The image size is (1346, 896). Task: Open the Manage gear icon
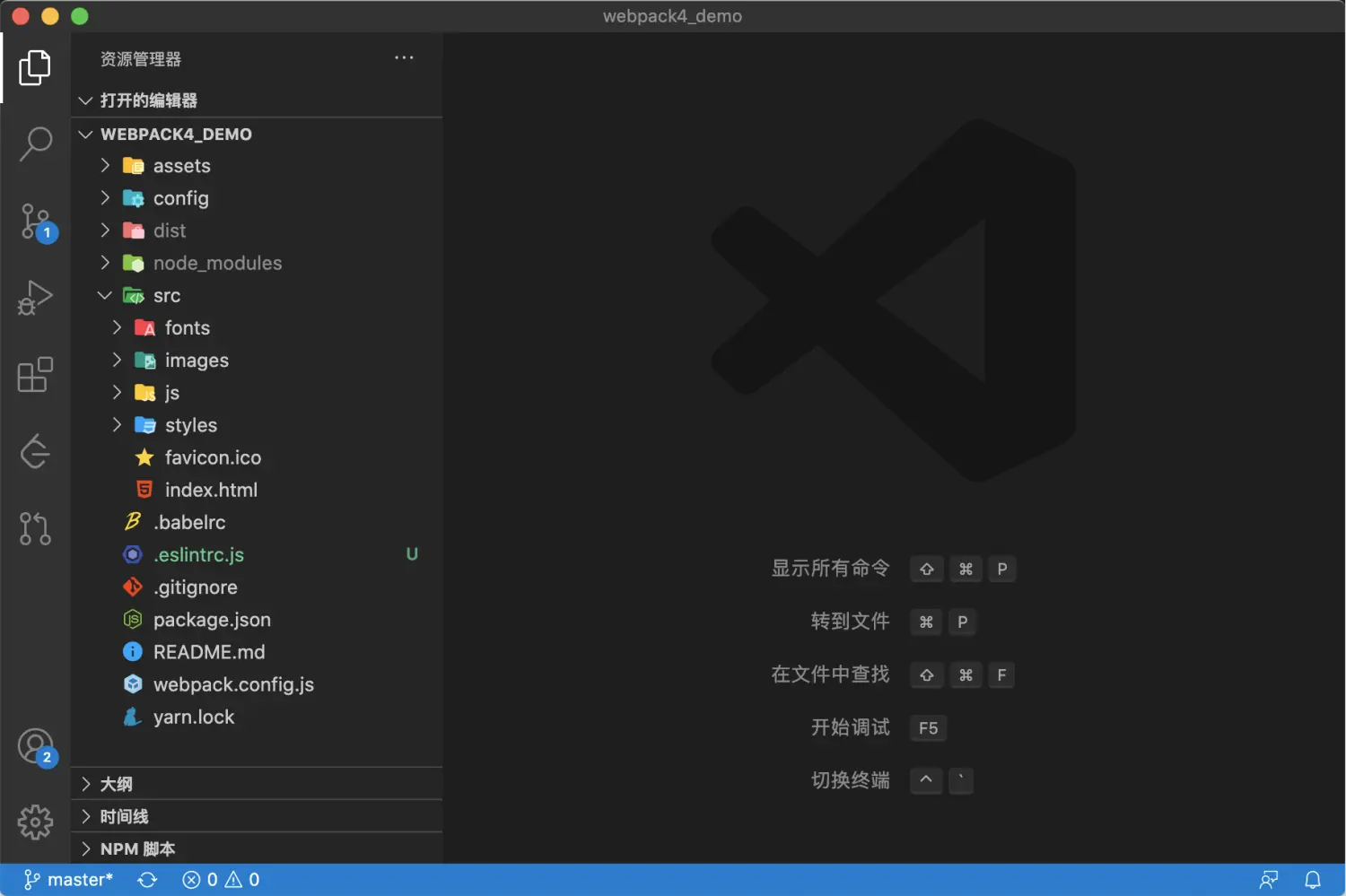tap(35, 822)
